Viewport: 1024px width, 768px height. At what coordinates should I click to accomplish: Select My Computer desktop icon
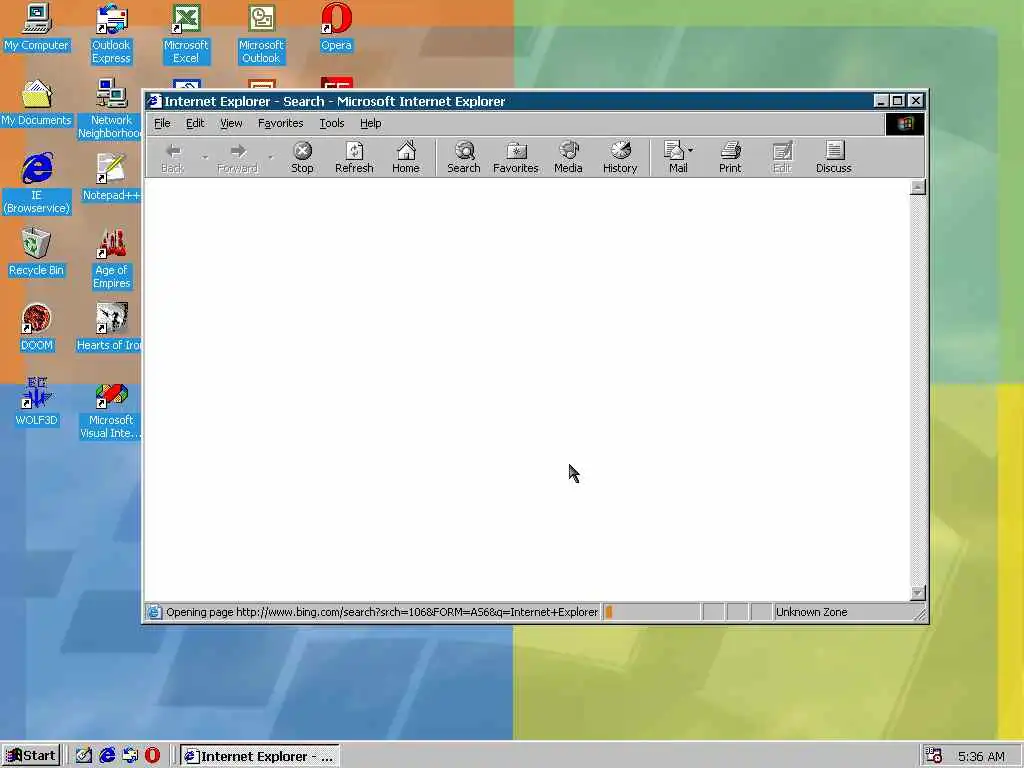[x=36, y=28]
